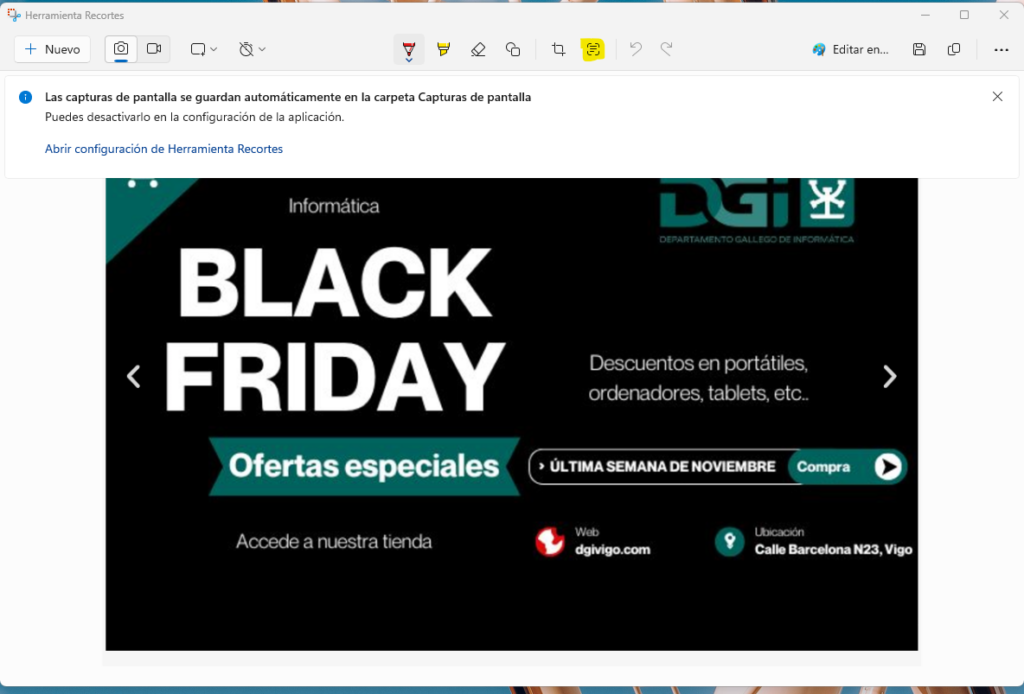Activate text actions extraction
This screenshot has width=1024, height=694.
(593, 48)
